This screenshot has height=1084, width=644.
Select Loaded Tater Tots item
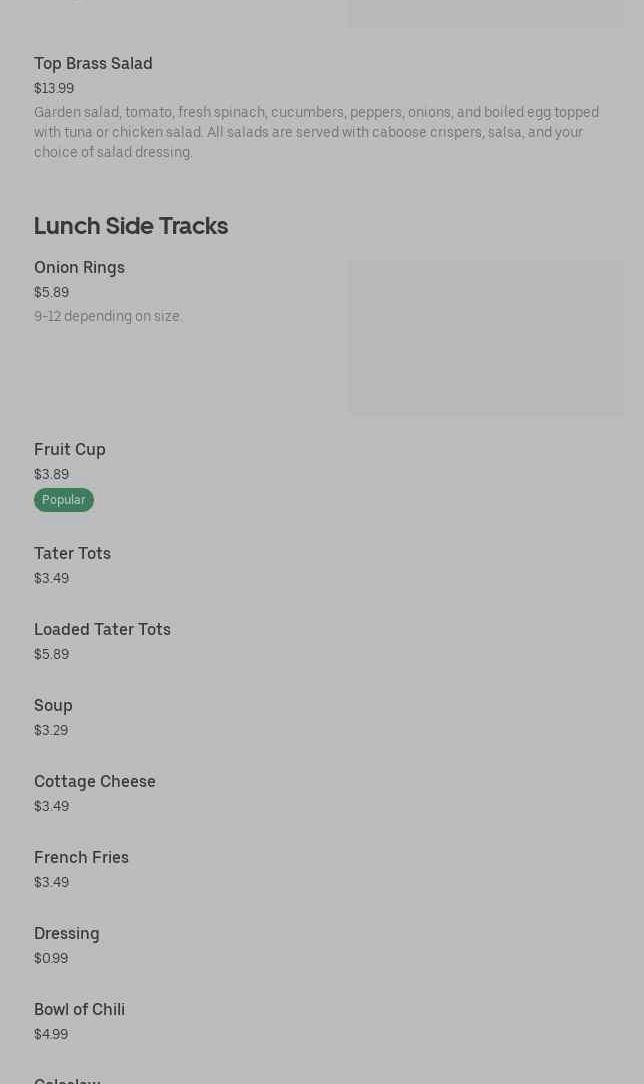pyautogui.click(x=102, y=630)
